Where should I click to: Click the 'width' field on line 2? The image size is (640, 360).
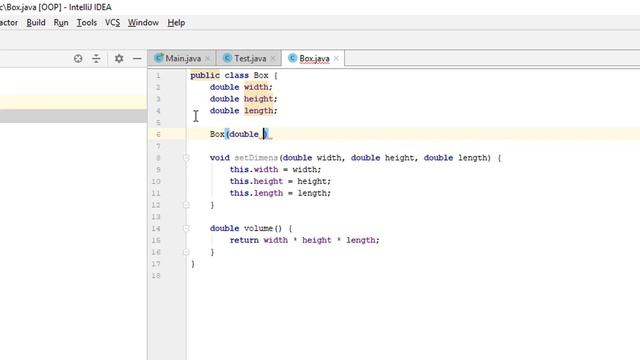pos(256,87)
